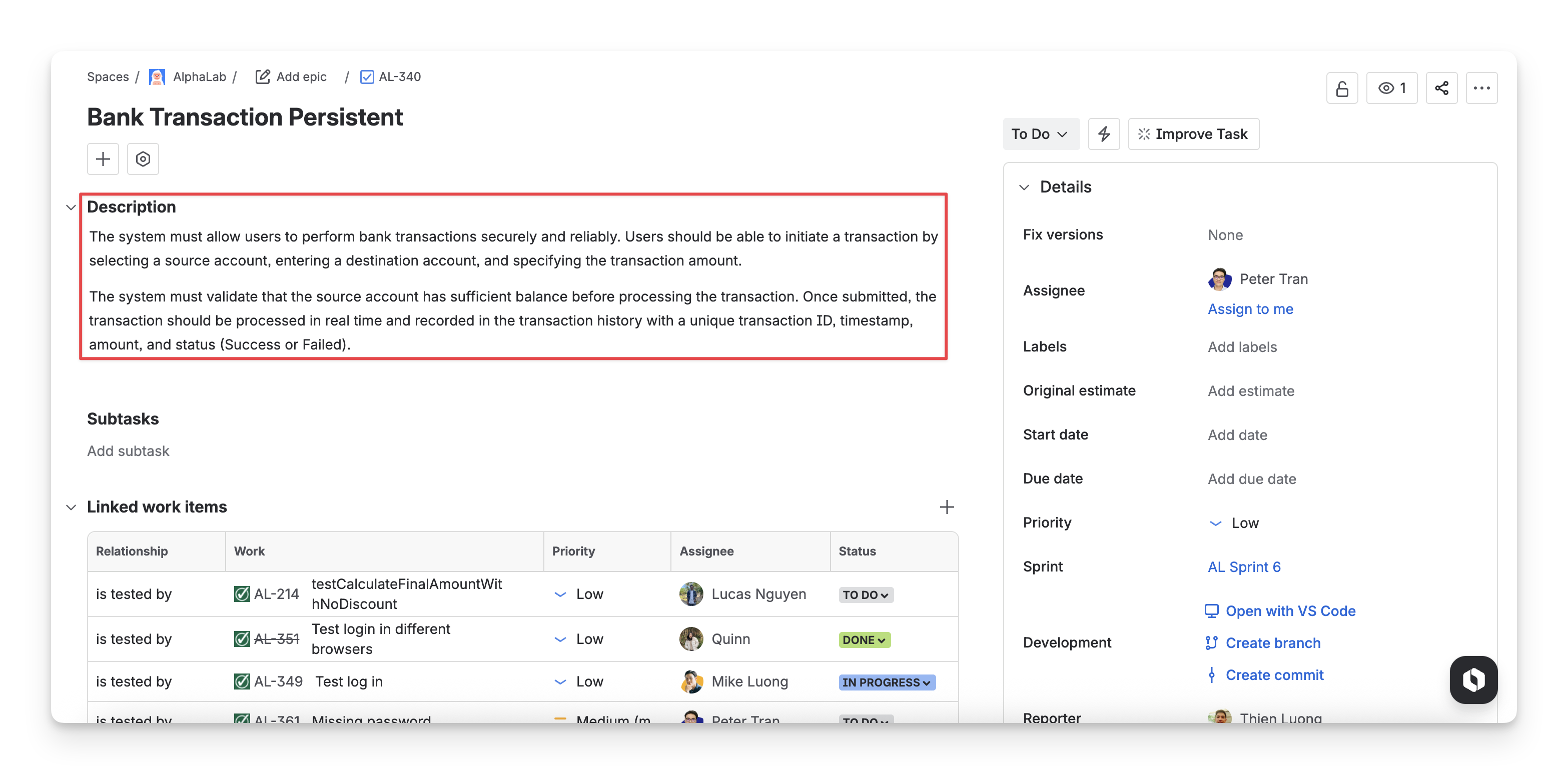Open the share icon menu
The width and height of the screenshot is (1568, 774).
[1441, 89]
